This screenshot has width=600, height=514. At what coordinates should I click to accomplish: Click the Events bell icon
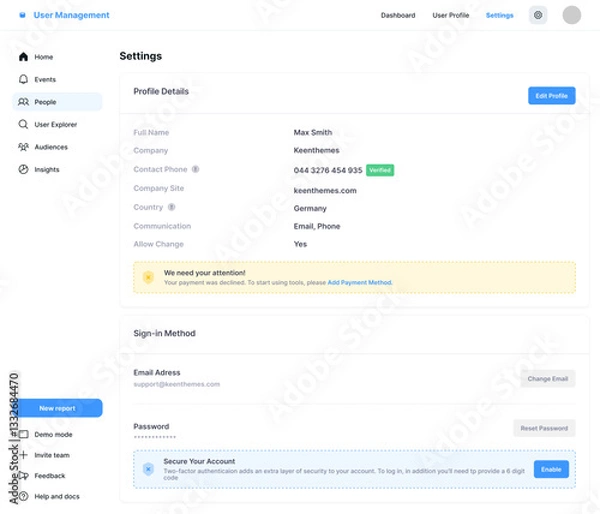coord(23,79)
